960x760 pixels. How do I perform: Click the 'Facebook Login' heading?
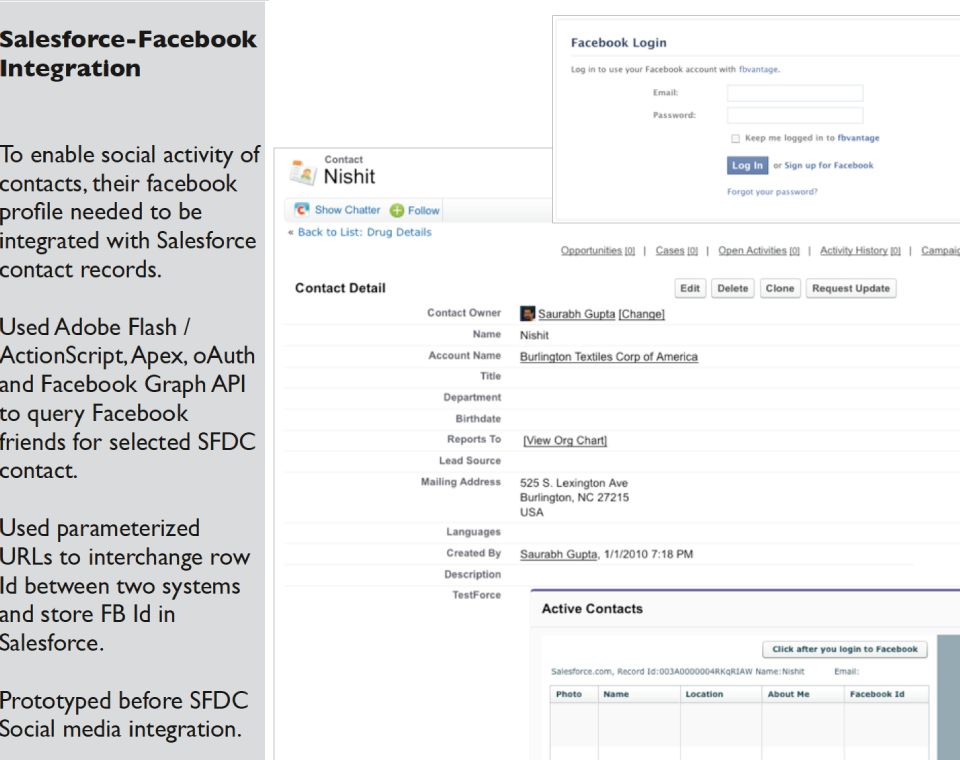pyautogui.click(x=618, y=43)
